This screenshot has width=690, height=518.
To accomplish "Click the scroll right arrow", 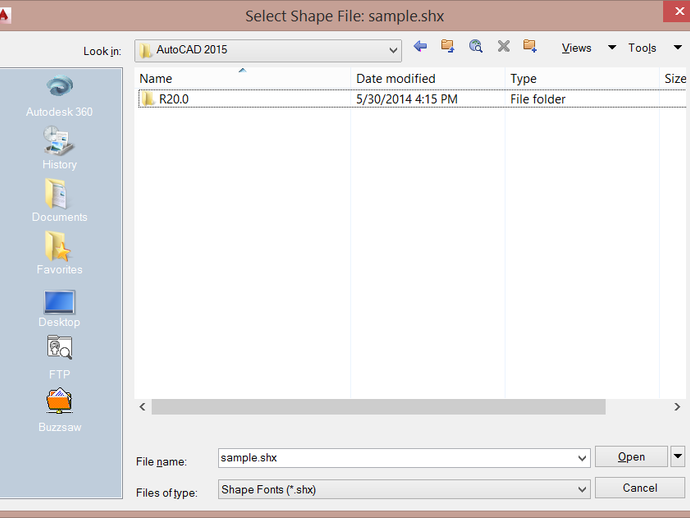I will click(677, 407).
